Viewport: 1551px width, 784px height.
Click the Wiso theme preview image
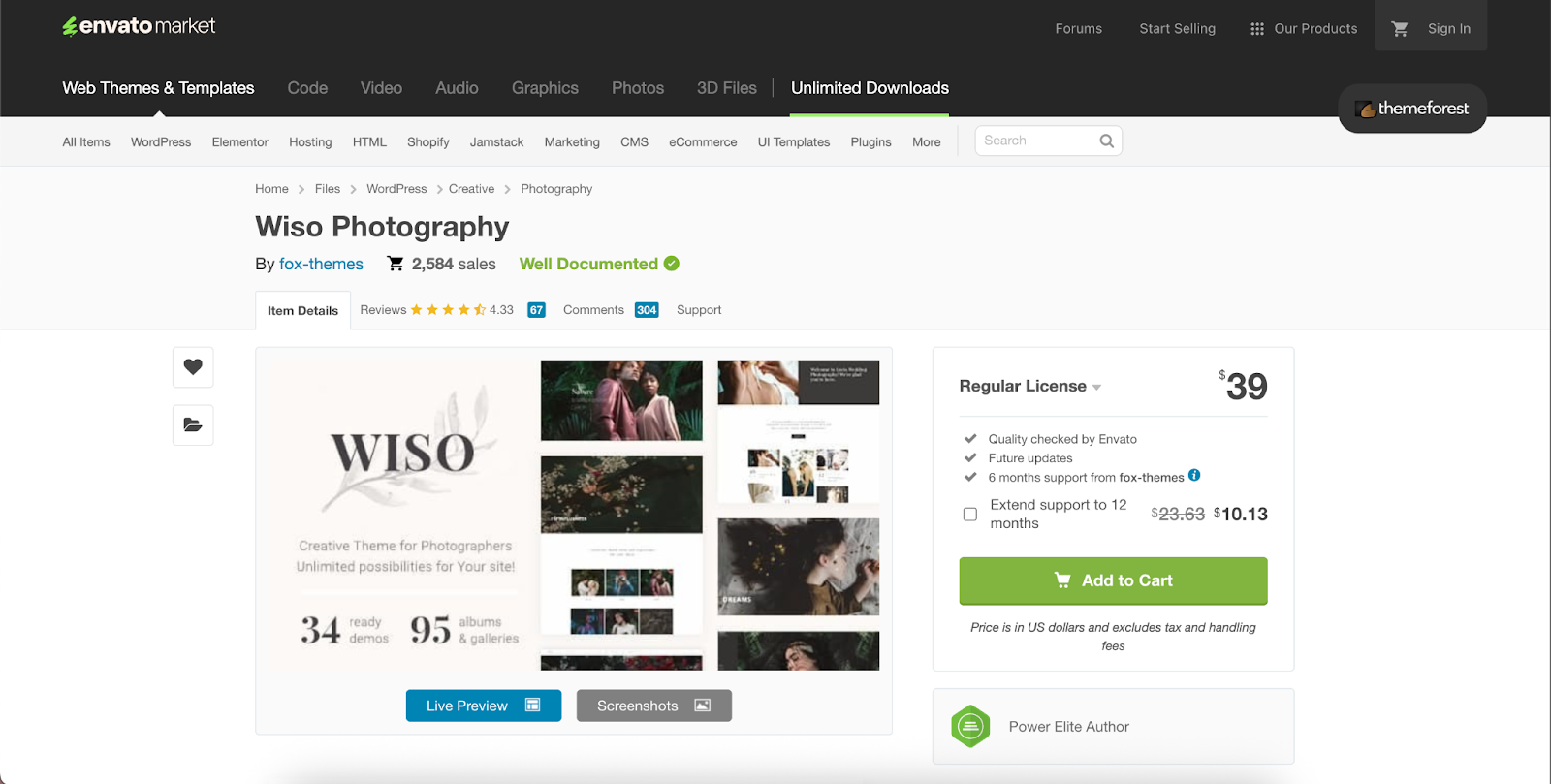574,511
